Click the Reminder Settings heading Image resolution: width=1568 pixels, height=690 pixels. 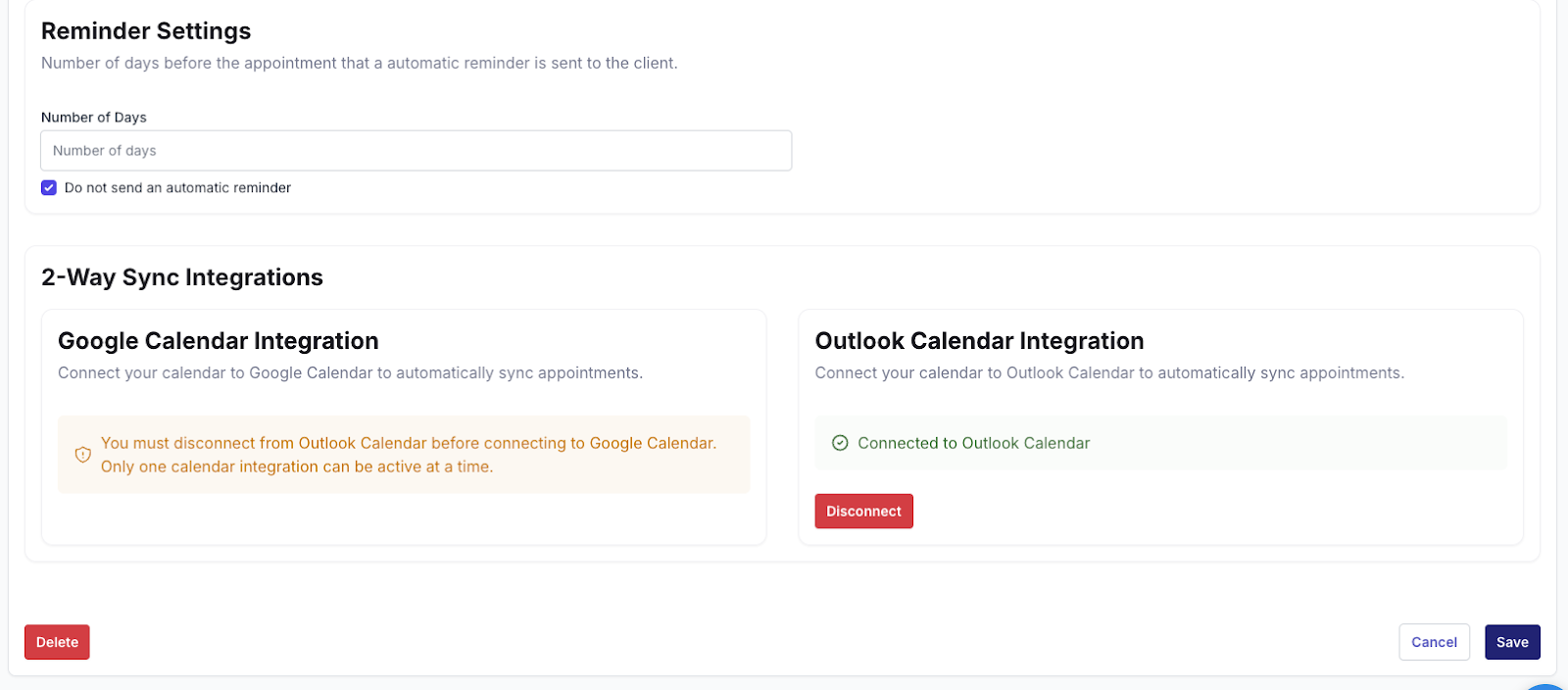click(146, 31)
